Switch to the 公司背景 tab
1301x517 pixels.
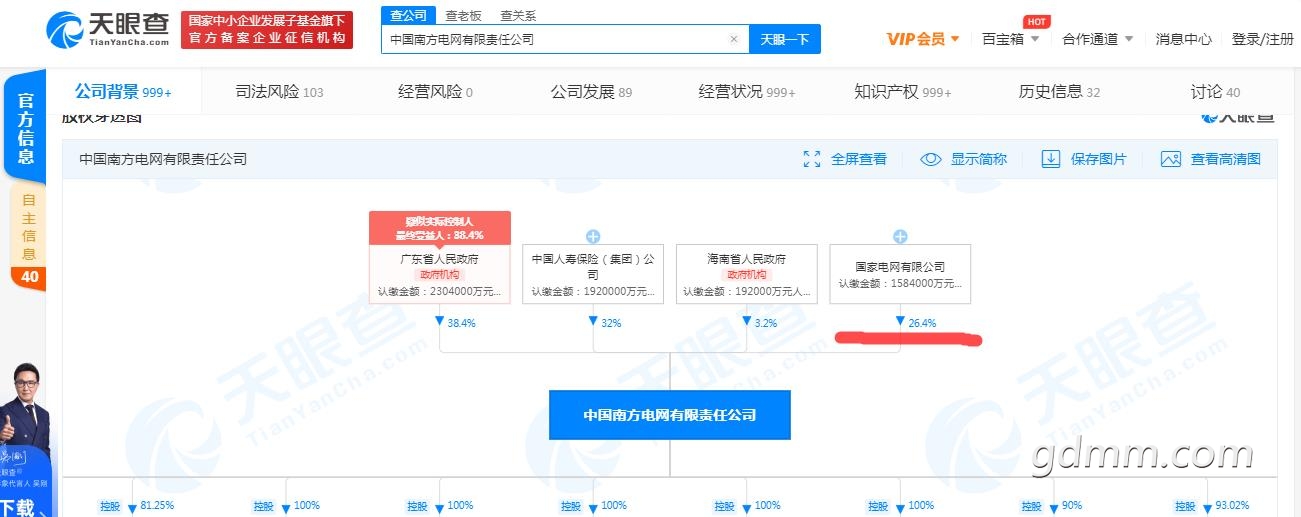pyautogui.click(x=124, y=92)
